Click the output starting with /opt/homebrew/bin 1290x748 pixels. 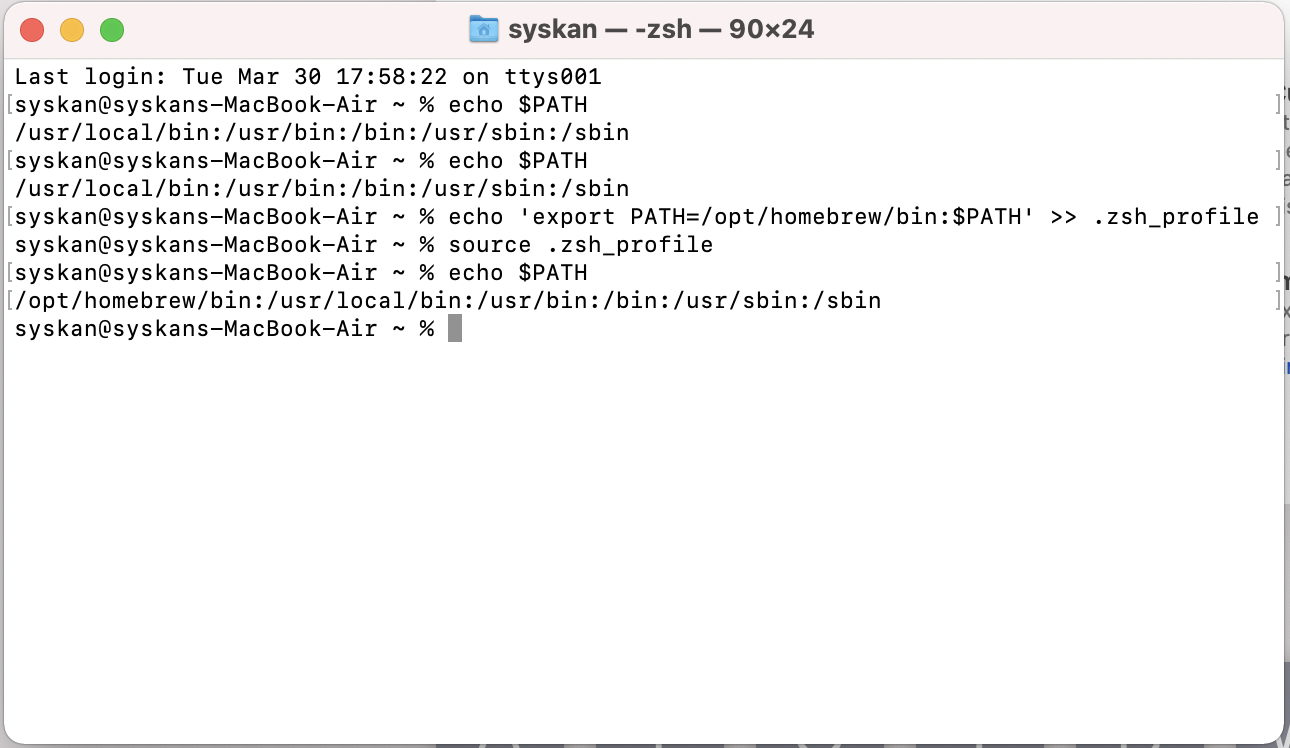pos(448,301)
